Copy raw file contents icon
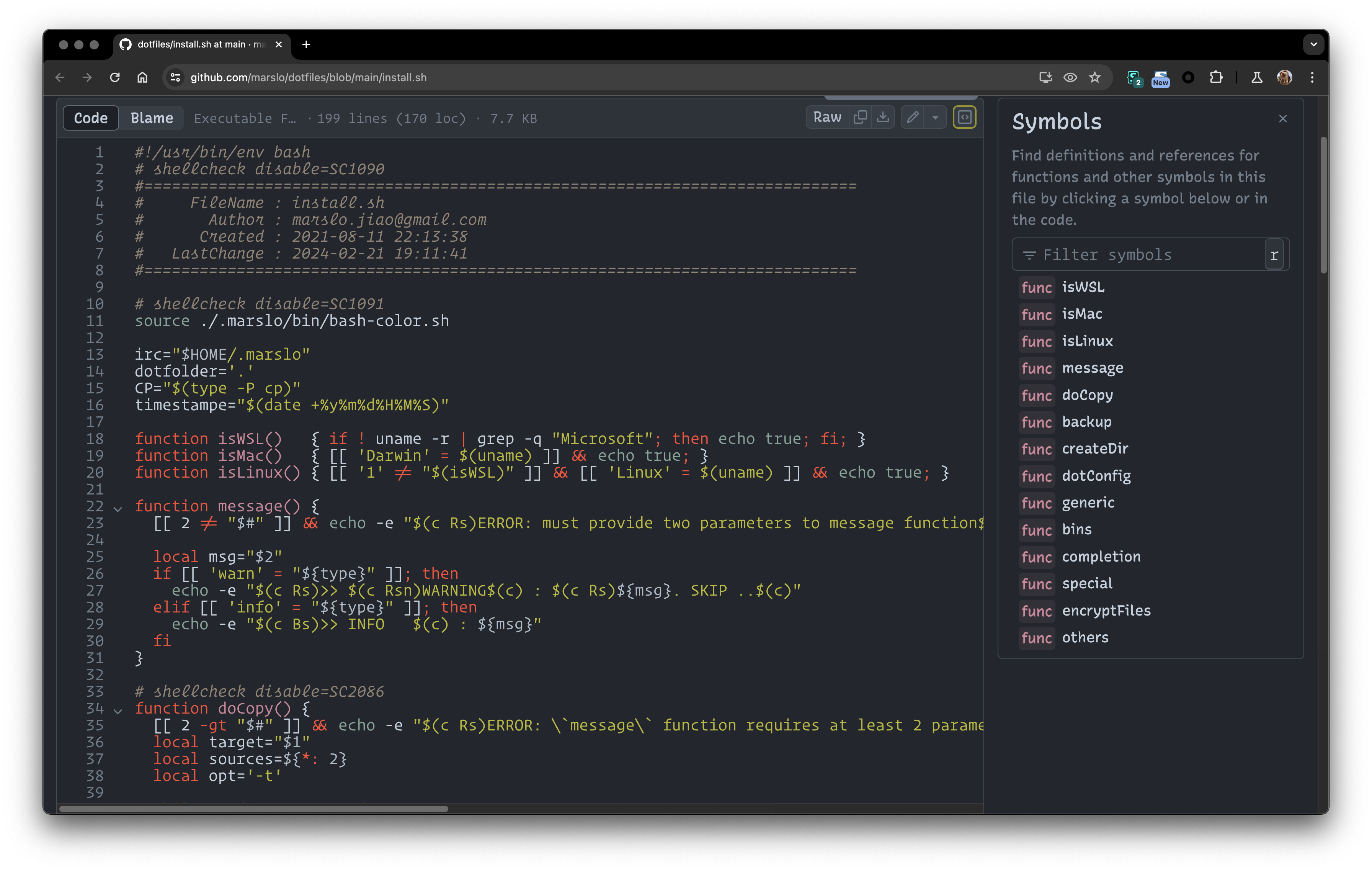Image resolution: width=1372 pixels, height=871 pixels. 860,118
